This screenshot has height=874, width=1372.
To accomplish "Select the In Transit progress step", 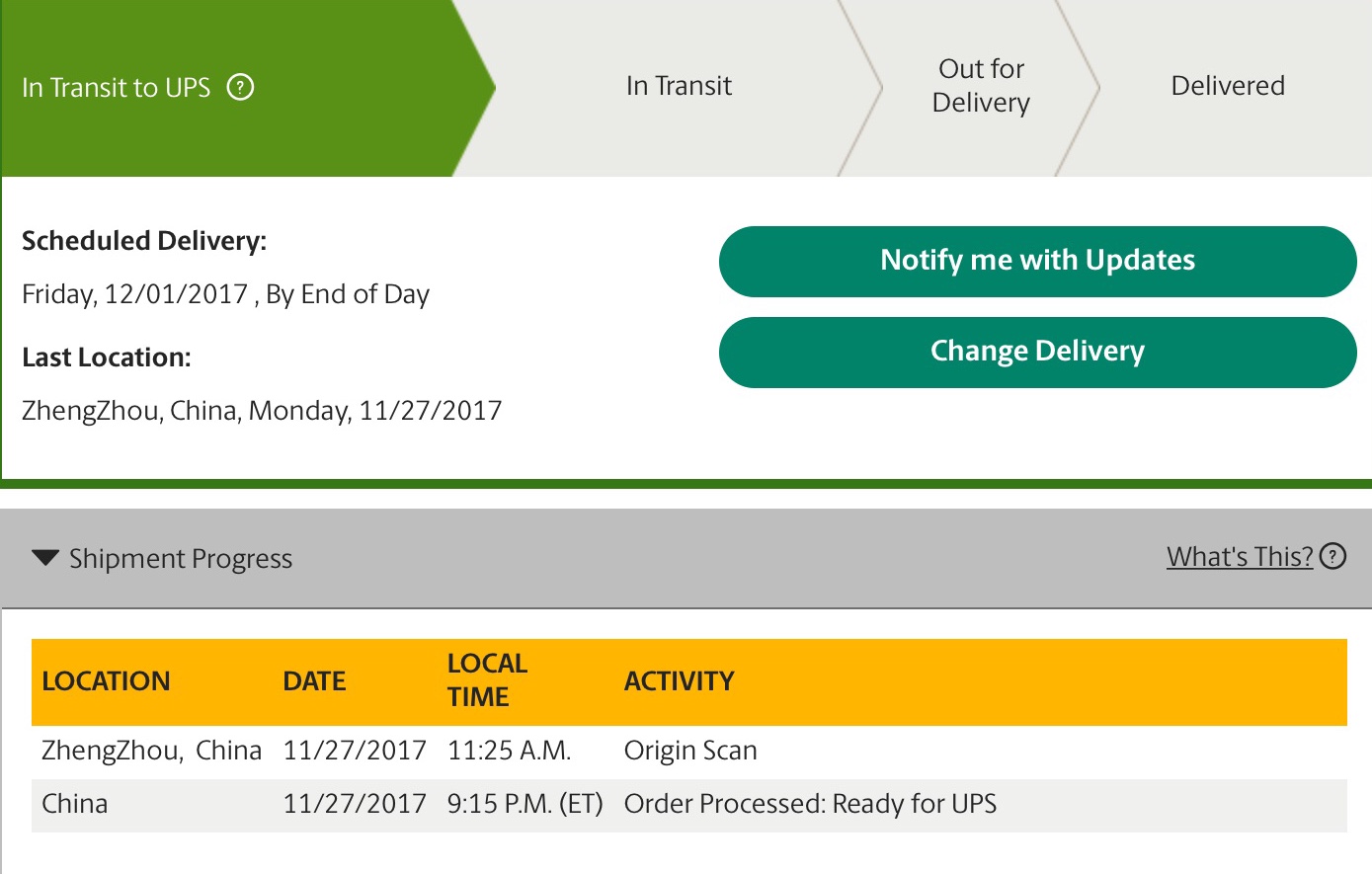I will pyautogui.click(x=679, y=87).
